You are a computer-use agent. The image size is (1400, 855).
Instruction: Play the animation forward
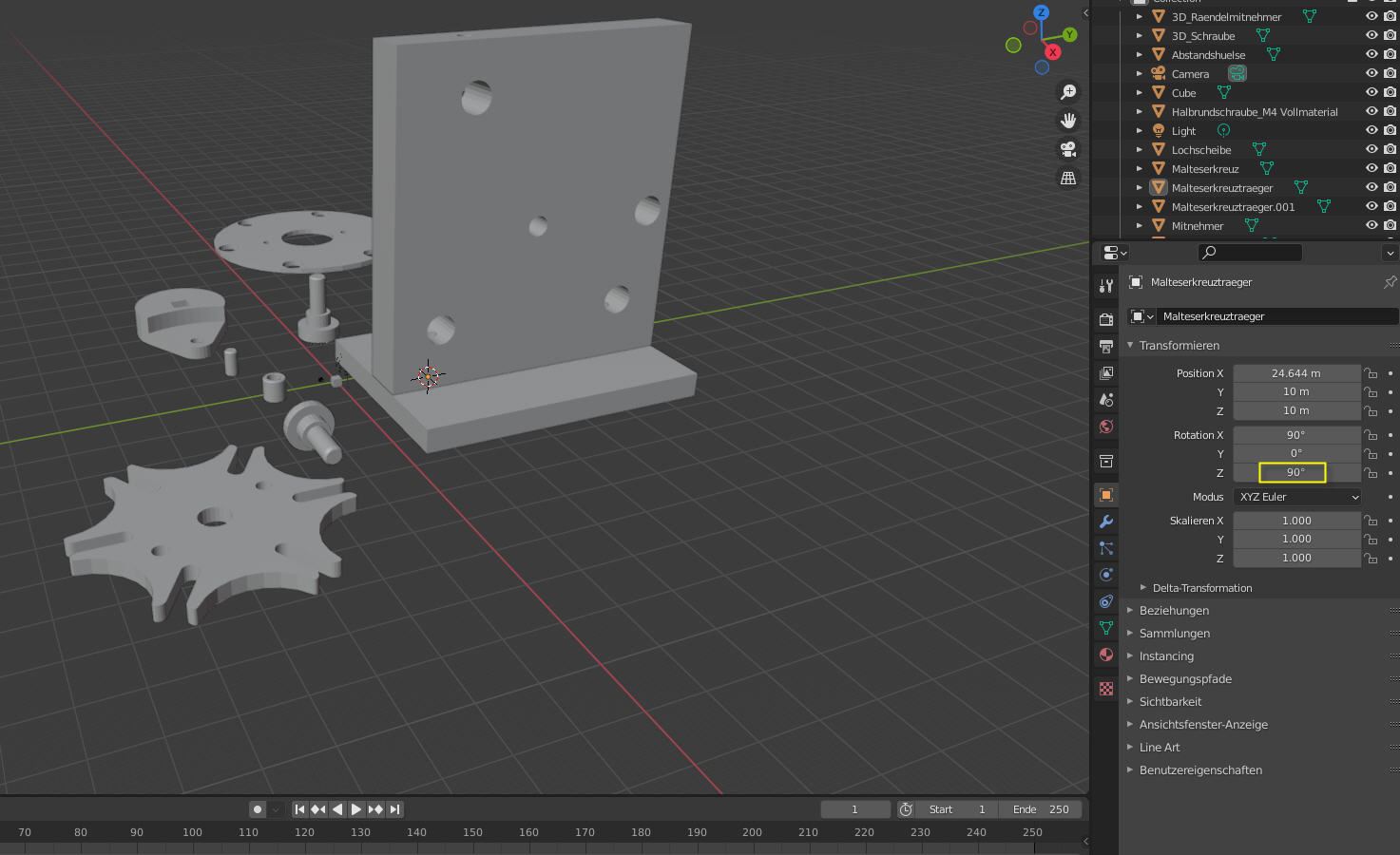point(356,809)
